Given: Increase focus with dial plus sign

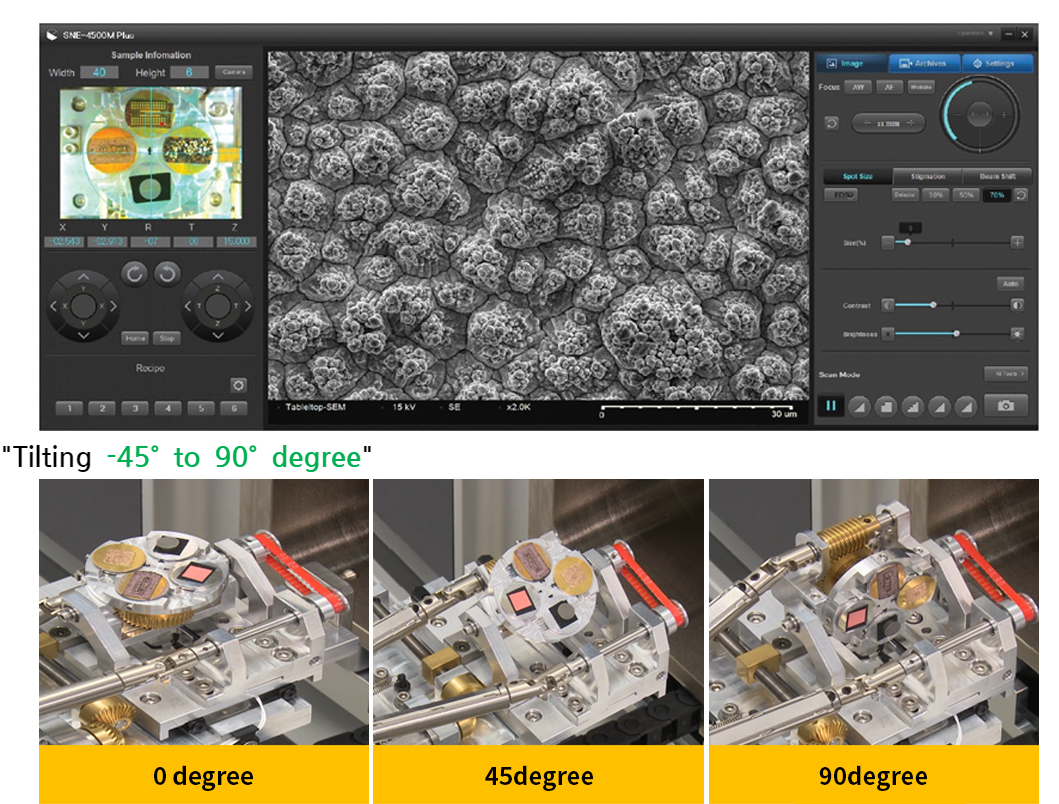Looking at the screenshot, I should click(1004, 114).
